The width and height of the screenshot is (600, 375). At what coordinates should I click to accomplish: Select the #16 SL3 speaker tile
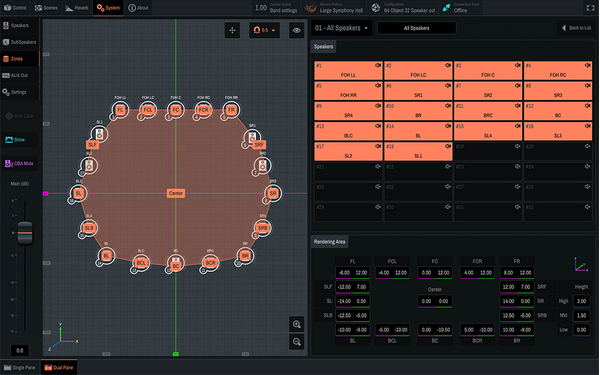point(558,131)
